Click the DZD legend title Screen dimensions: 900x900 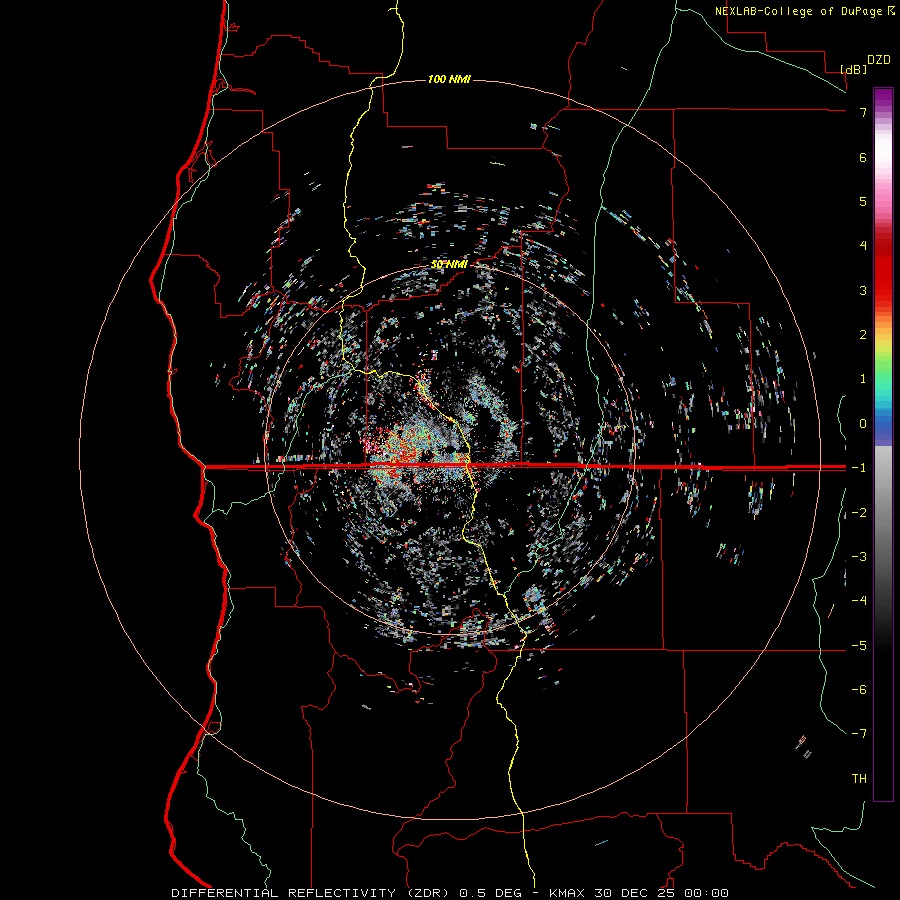pos(879,60)
